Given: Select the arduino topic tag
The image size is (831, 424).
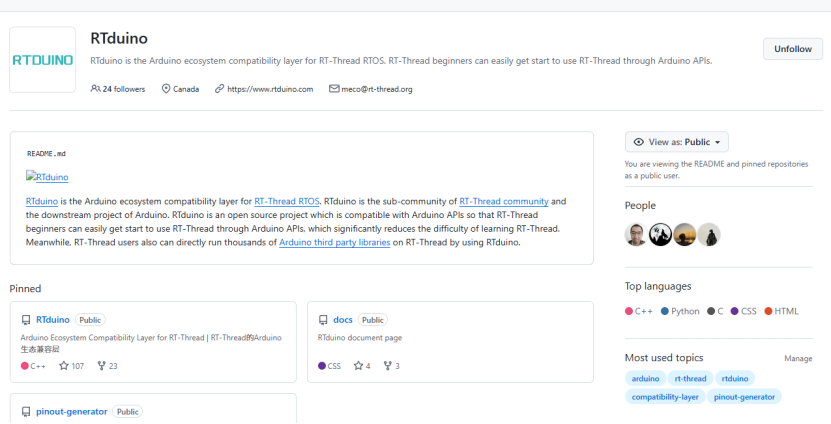Looking at the screenshot, I should click(x=645, y=379).
